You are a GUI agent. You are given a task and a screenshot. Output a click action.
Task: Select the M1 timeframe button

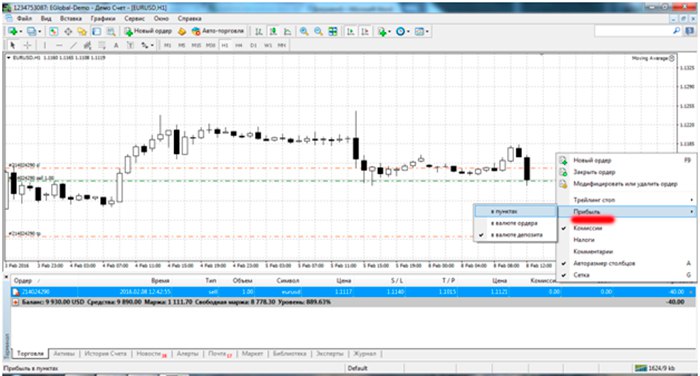167,45
